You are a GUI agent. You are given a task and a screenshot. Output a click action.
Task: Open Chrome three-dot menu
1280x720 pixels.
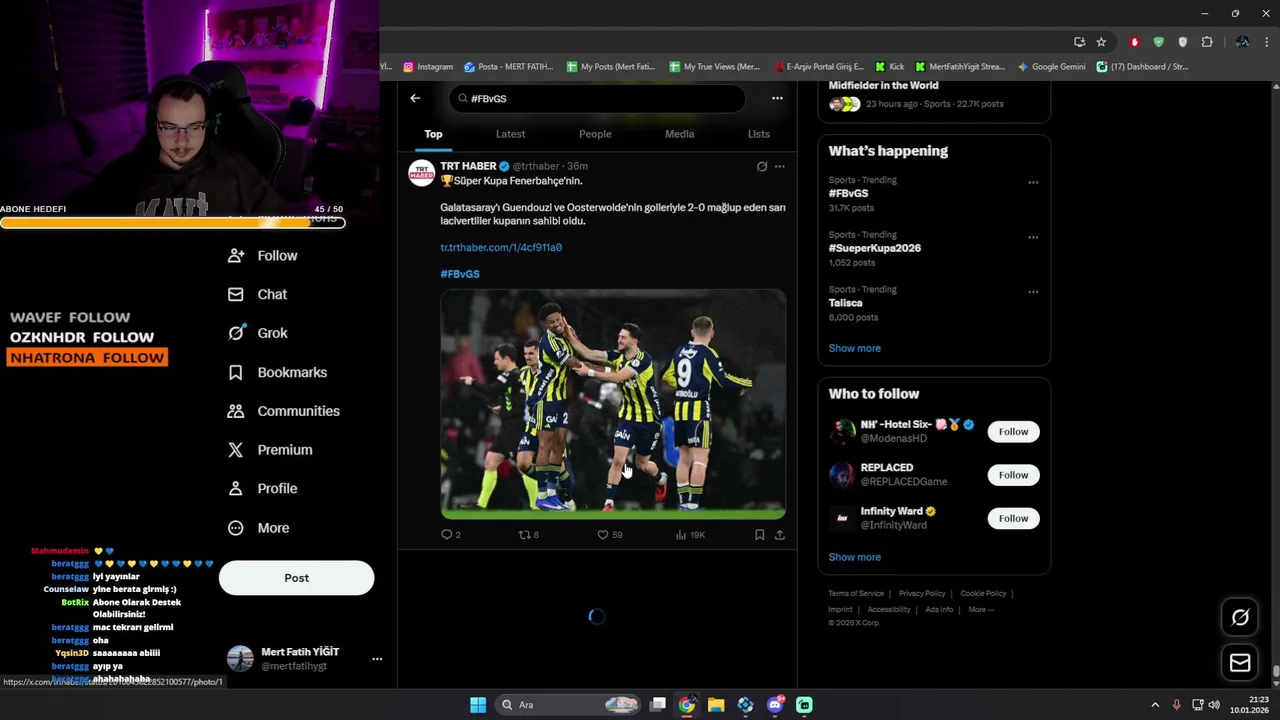pyautogui.click(x=1267, y=42)
